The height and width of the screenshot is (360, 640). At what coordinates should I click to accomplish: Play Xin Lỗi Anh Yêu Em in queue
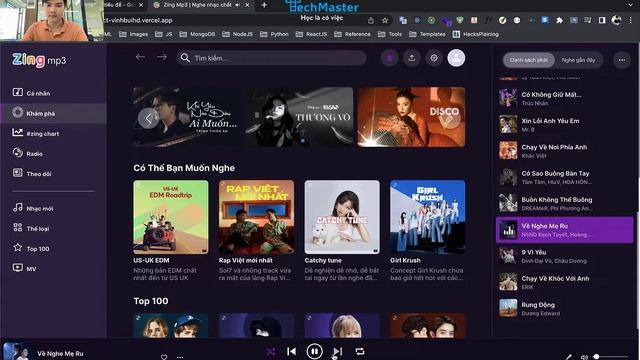[564, 124]
